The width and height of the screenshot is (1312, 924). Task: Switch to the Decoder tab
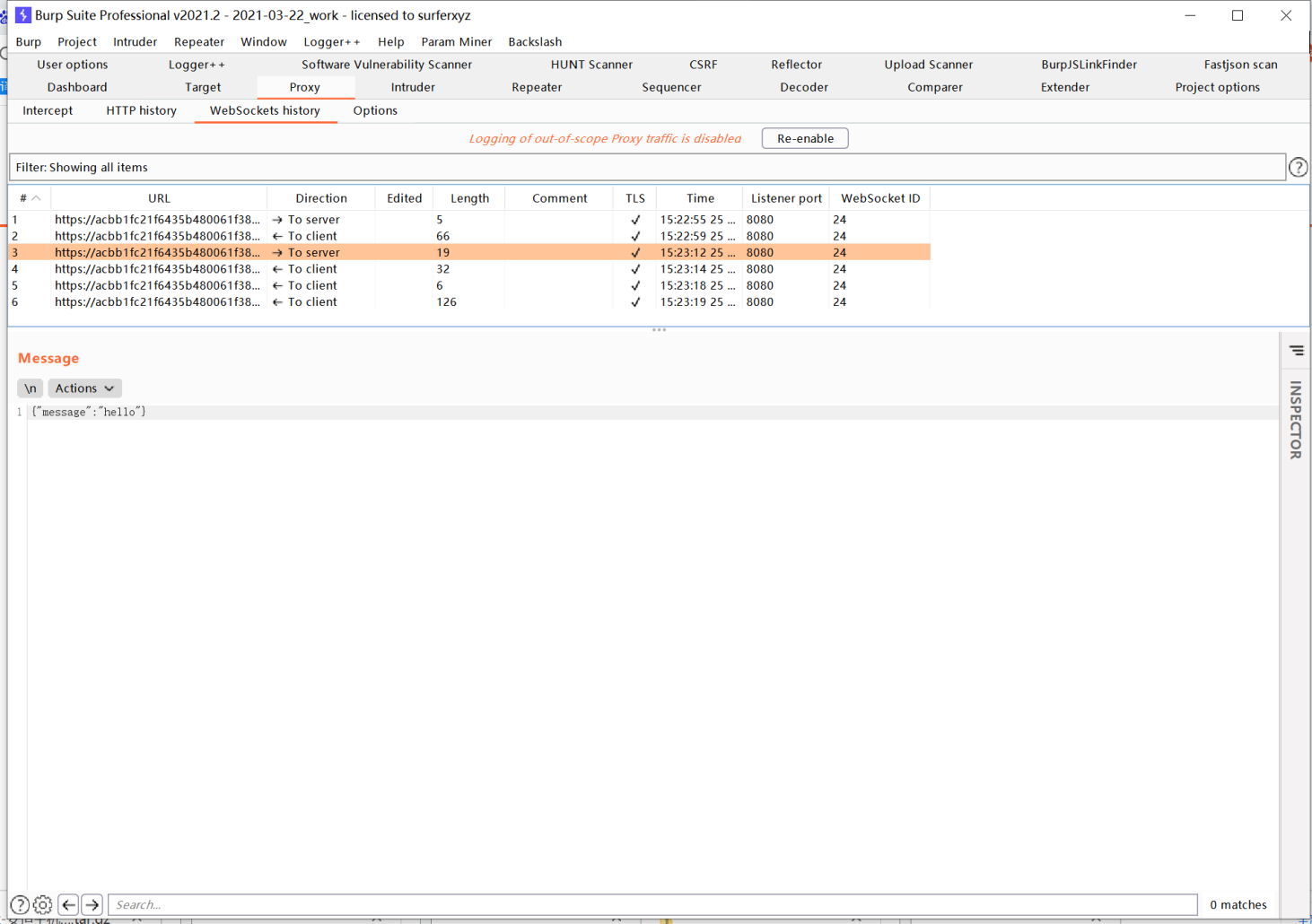(x=804, y=87)
